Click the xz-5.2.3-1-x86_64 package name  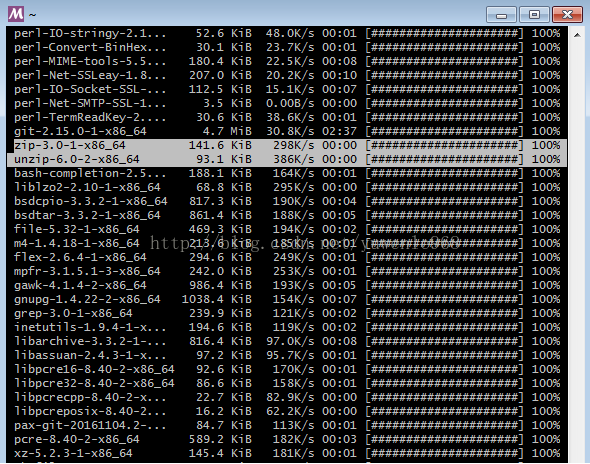click(73, 453)
